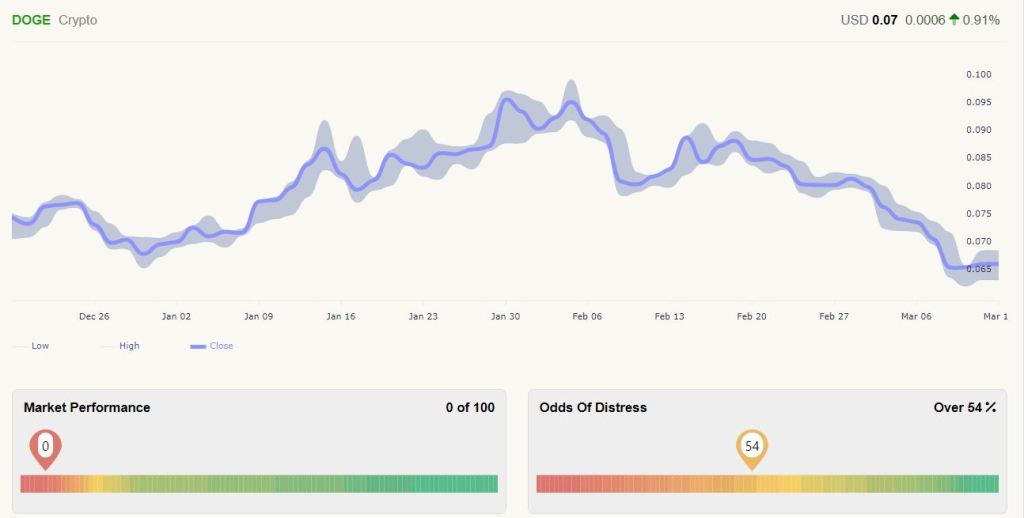The image size is (1024, 518).
Task: Click the Market Performance gradient bar
Action: pyautogui.click(x=259, y=484)
